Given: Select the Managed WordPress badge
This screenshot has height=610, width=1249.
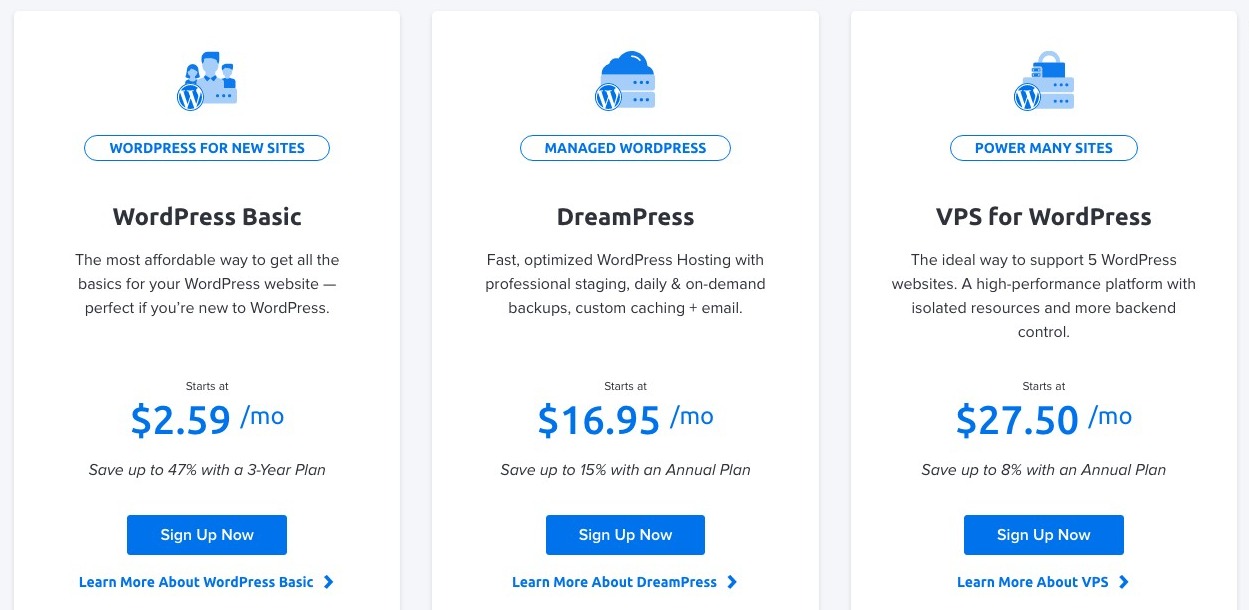Looking at the screenshot, I should [625, 148].
